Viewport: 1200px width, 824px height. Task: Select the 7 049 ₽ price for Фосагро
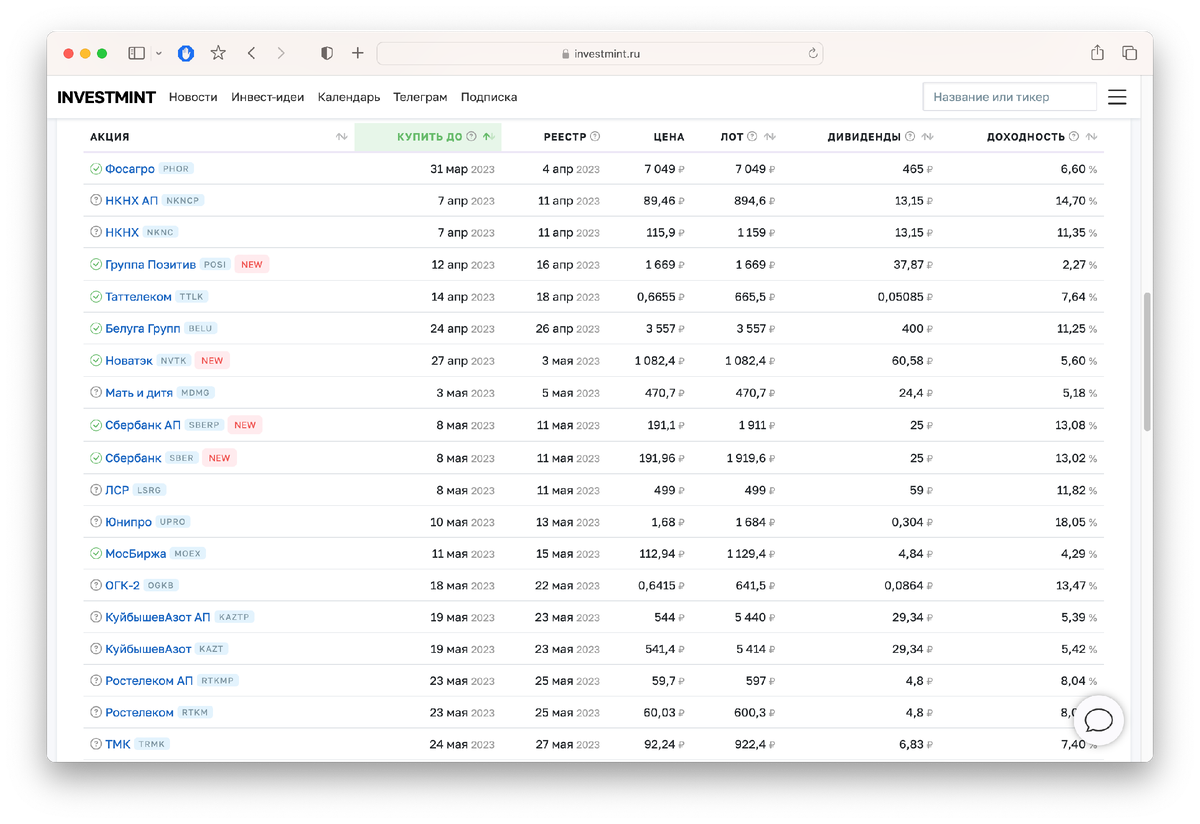pos(665,169)
